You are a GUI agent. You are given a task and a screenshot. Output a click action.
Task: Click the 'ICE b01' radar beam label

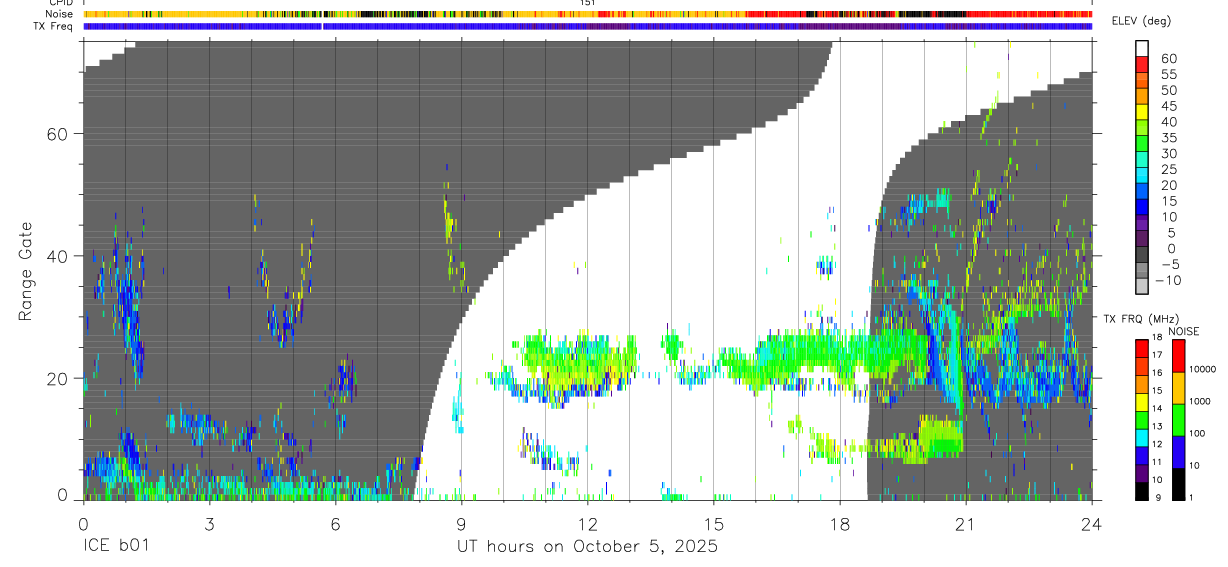tap(117, 548)
